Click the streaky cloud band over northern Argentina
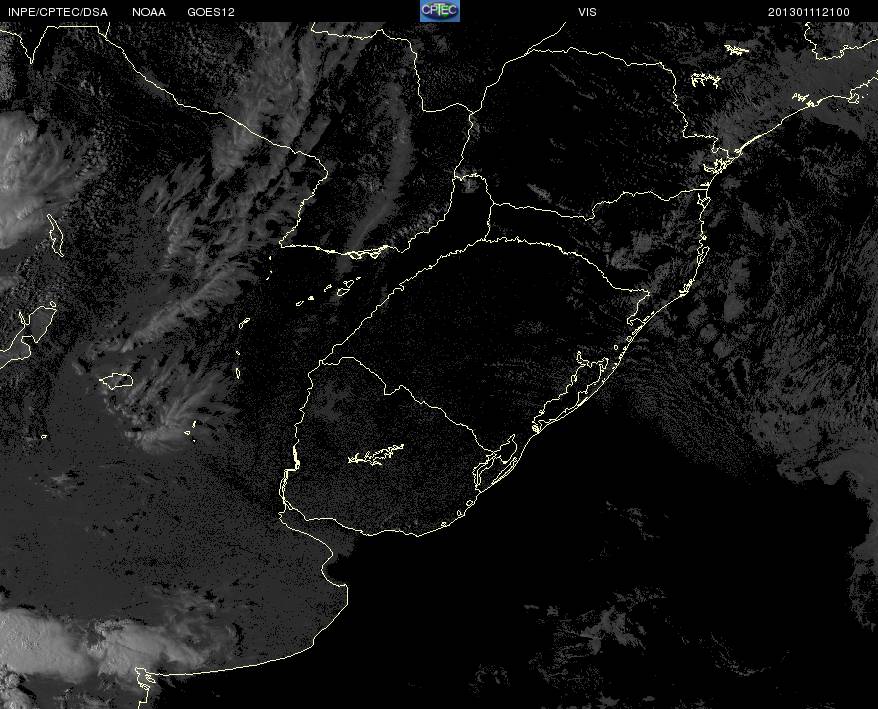The width and height of the screenshot is (878, 709). pyautogui.click(x=200, y=260)
